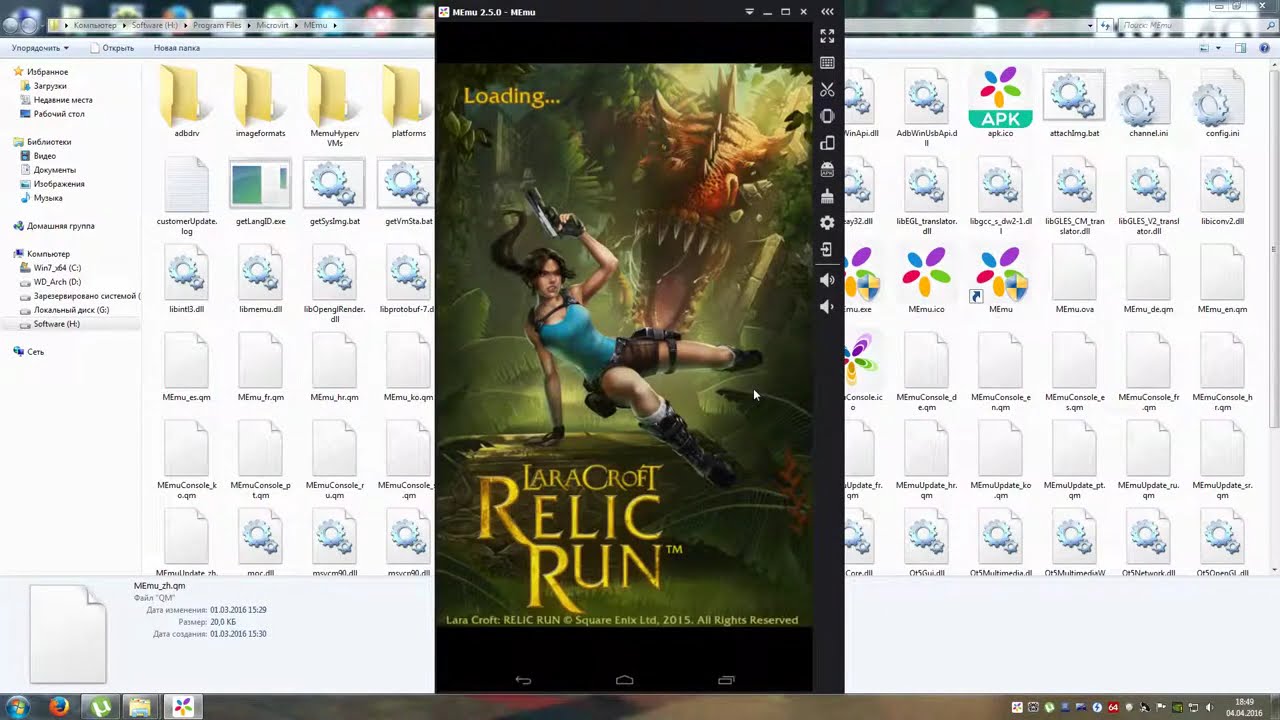Screen dimensions: 1280x720
Task: Increase MEmu volume with speaker-up icon
Action: click(x=827, y=280)
